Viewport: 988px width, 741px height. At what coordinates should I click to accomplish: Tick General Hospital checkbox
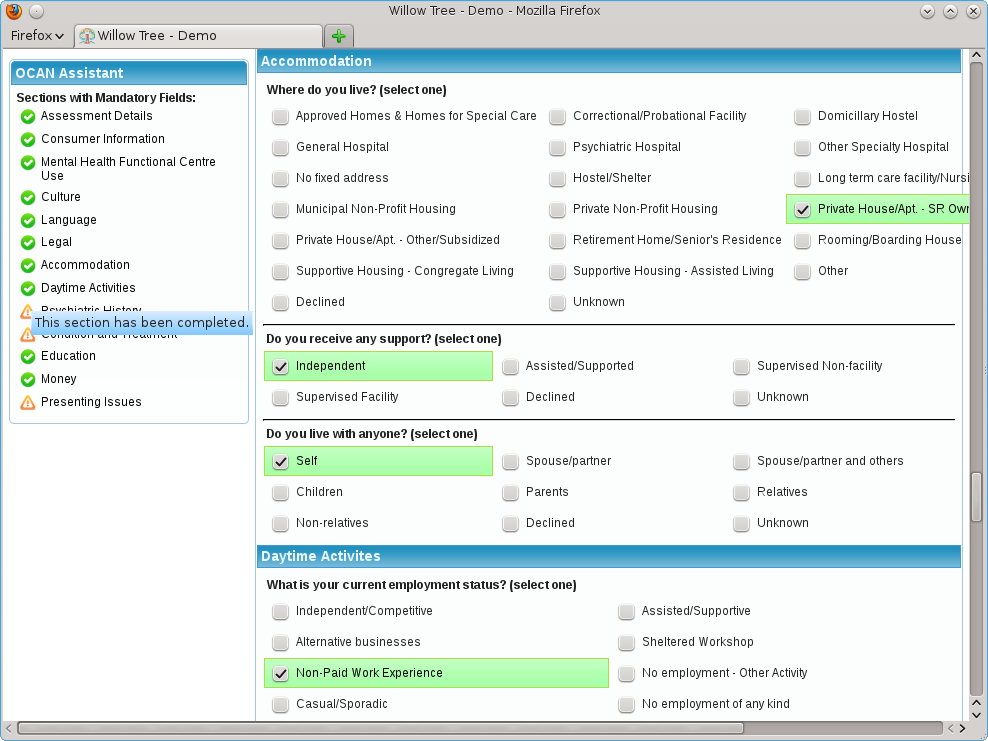tap(280, 147)
